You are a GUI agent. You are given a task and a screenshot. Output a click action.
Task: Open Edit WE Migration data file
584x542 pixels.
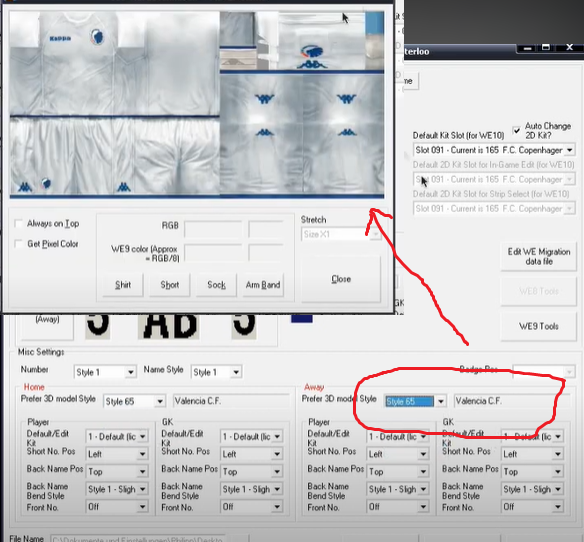coord(539,256)
